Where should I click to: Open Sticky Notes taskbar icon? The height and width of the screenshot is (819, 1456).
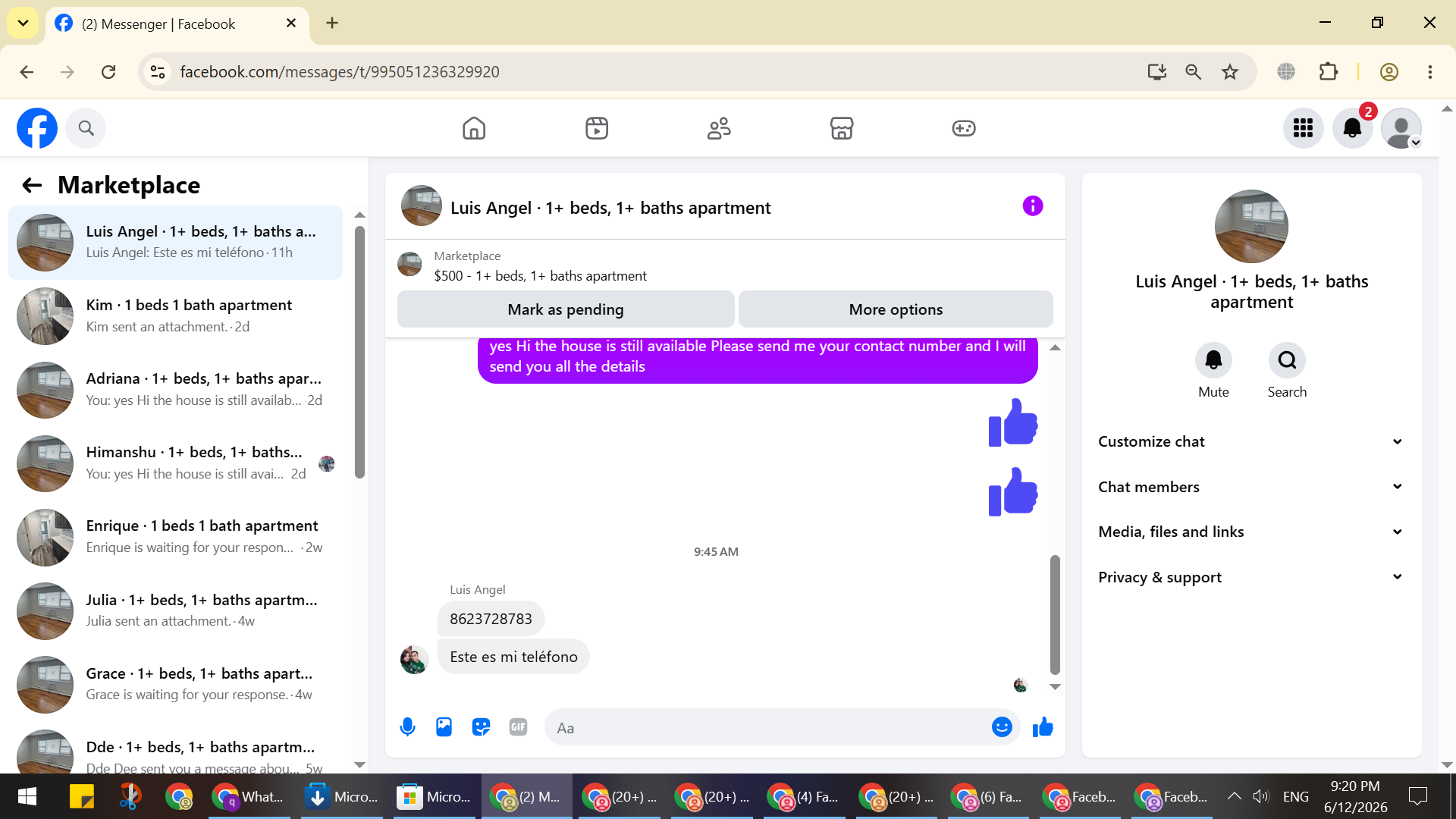coord(81,796)
